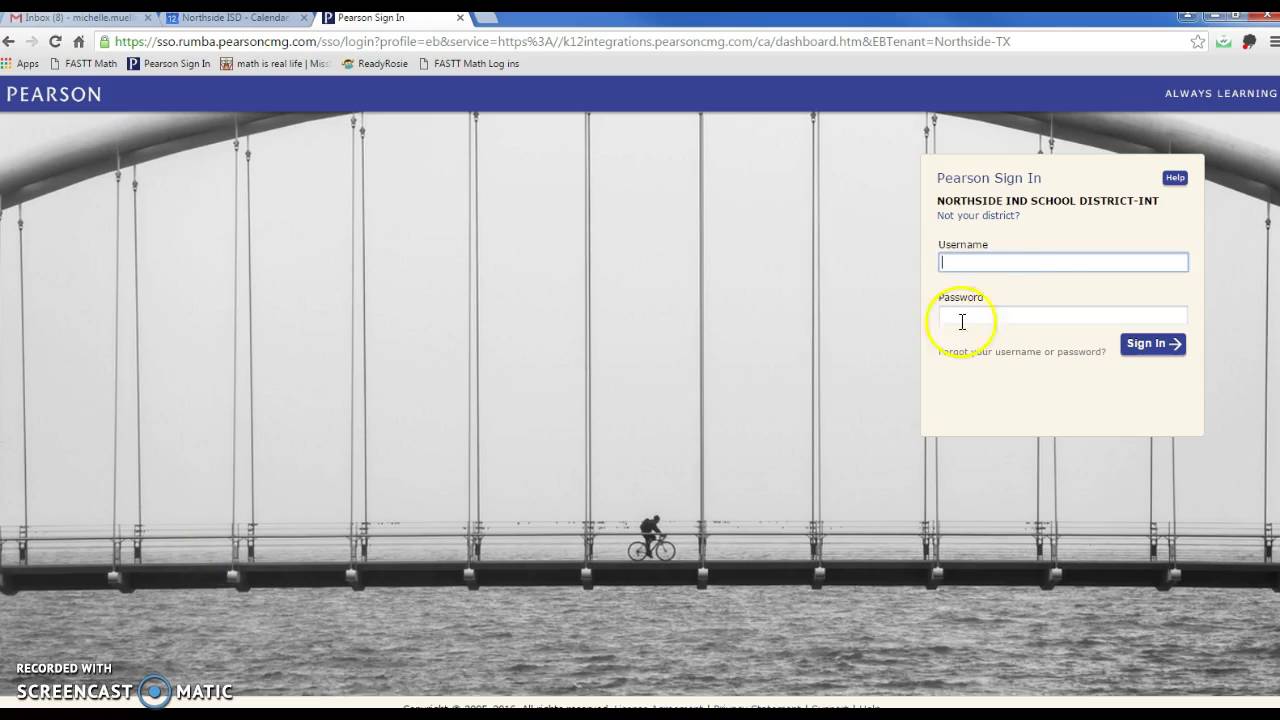This screenshot has width=1280, height=720.
Task: Minimize the browser window
Action: click(x=1213, y=15)
